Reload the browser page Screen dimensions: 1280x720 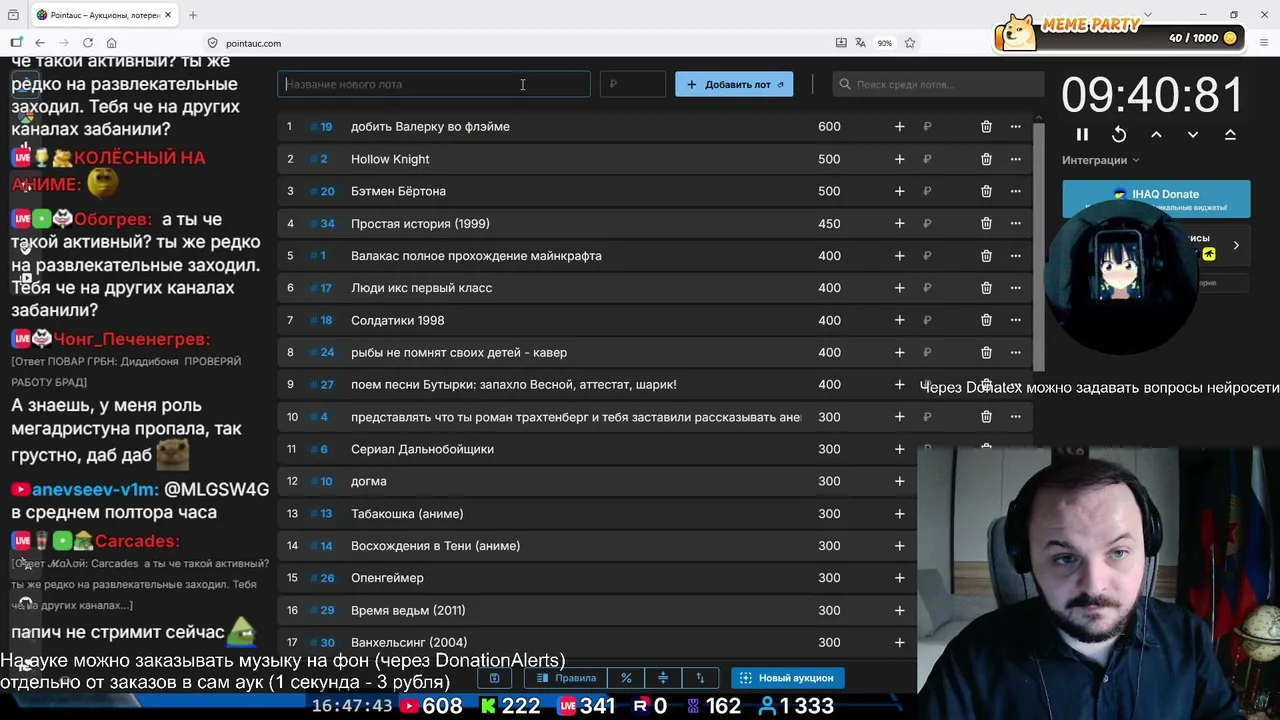coord(88,43)
